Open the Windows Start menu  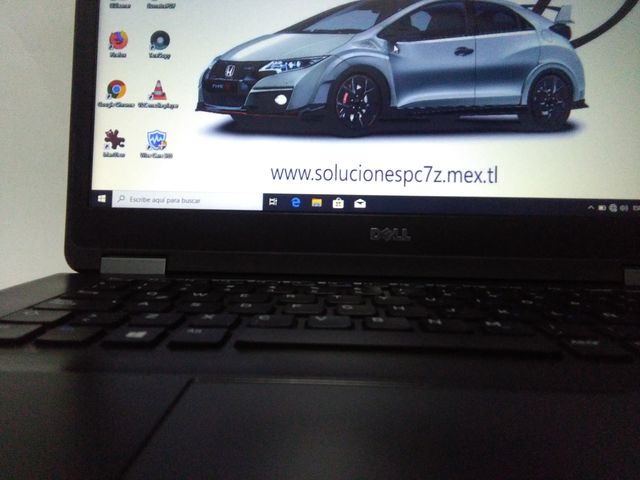coord(102,198)
